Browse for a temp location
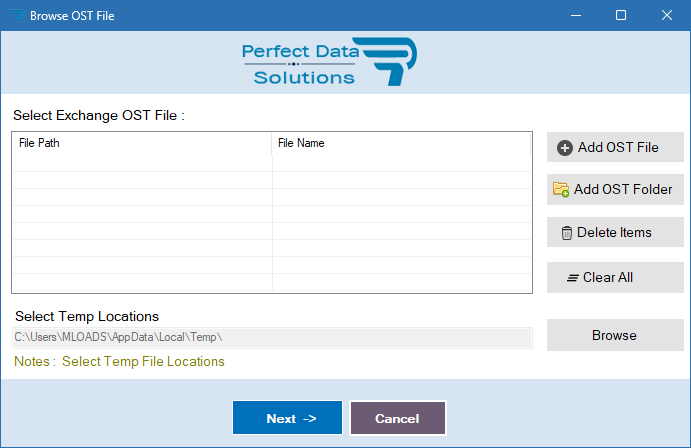 click(615, 335)
